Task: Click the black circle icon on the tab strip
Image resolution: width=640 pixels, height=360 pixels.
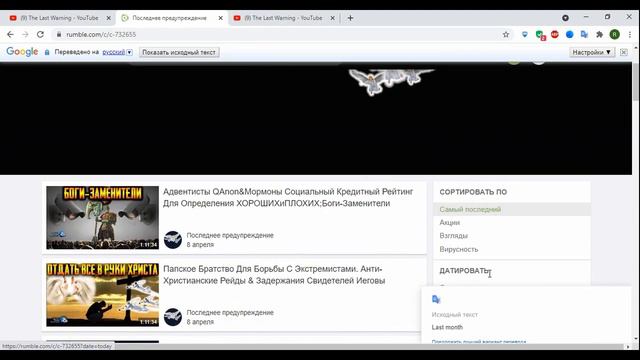Action: [565, 18]
